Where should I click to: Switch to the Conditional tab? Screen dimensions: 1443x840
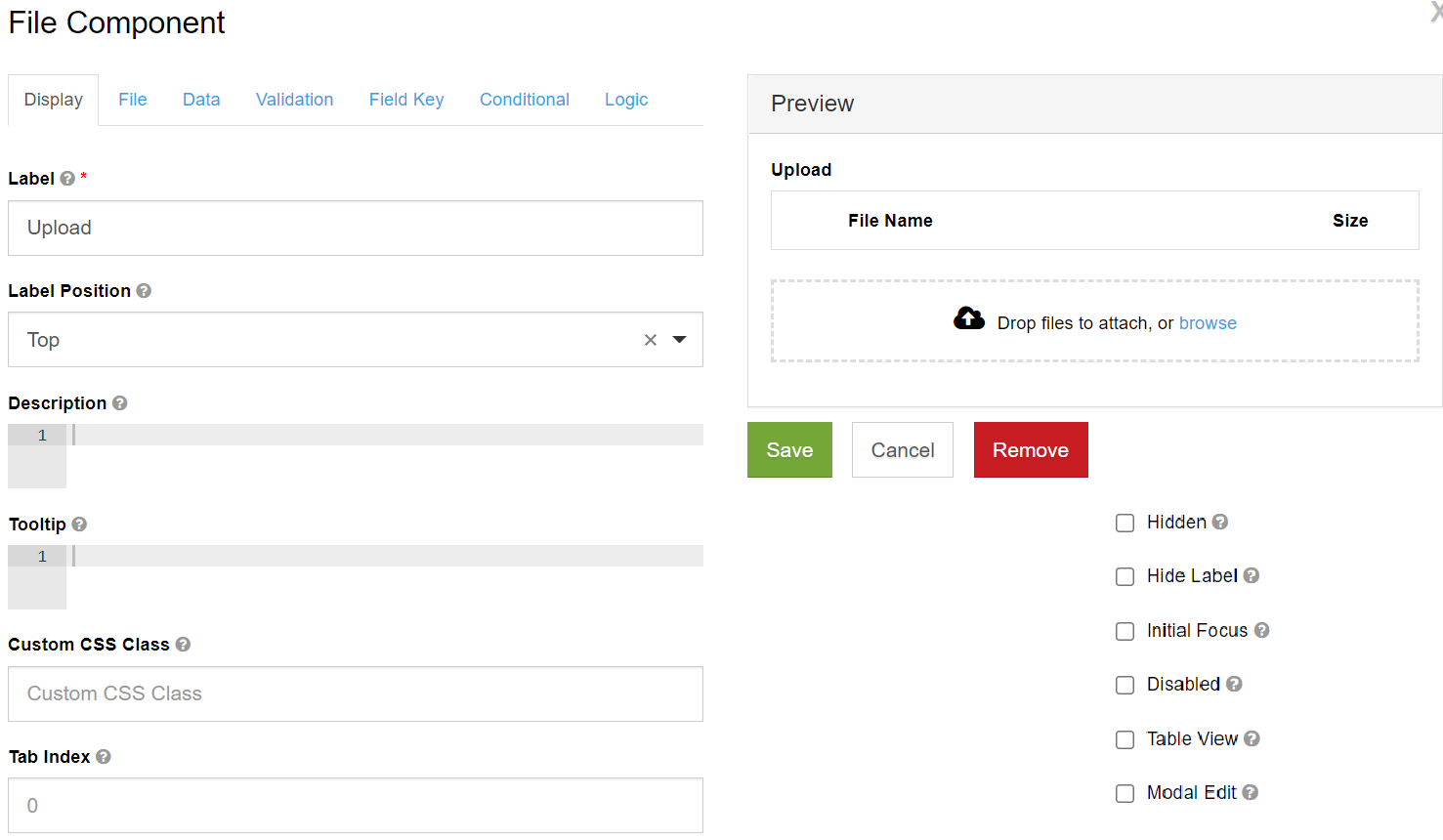[525, 100]
